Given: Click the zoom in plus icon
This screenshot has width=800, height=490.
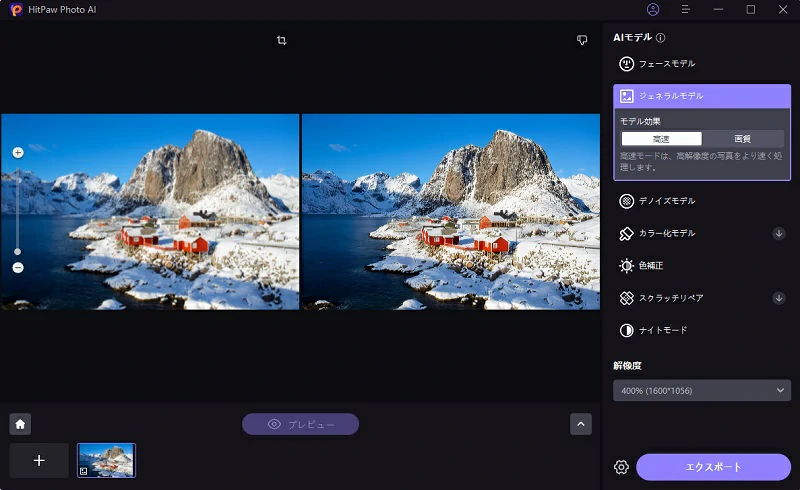Looking at the screenshot, I should [x=18, y=153].
